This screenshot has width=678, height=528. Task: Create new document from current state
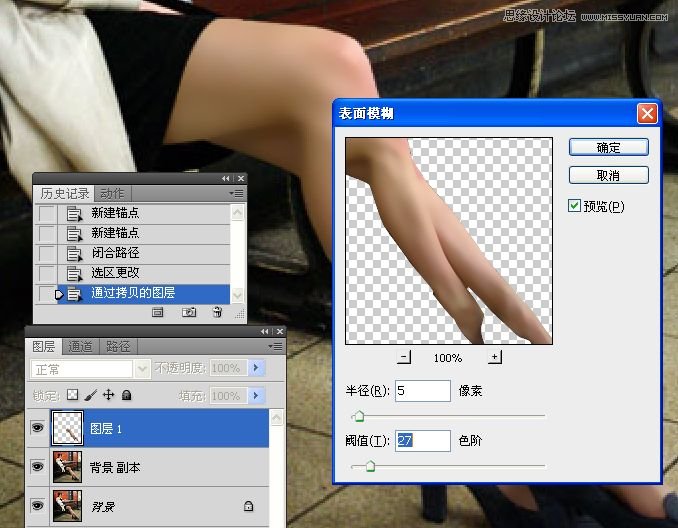[x=158, y=312]
